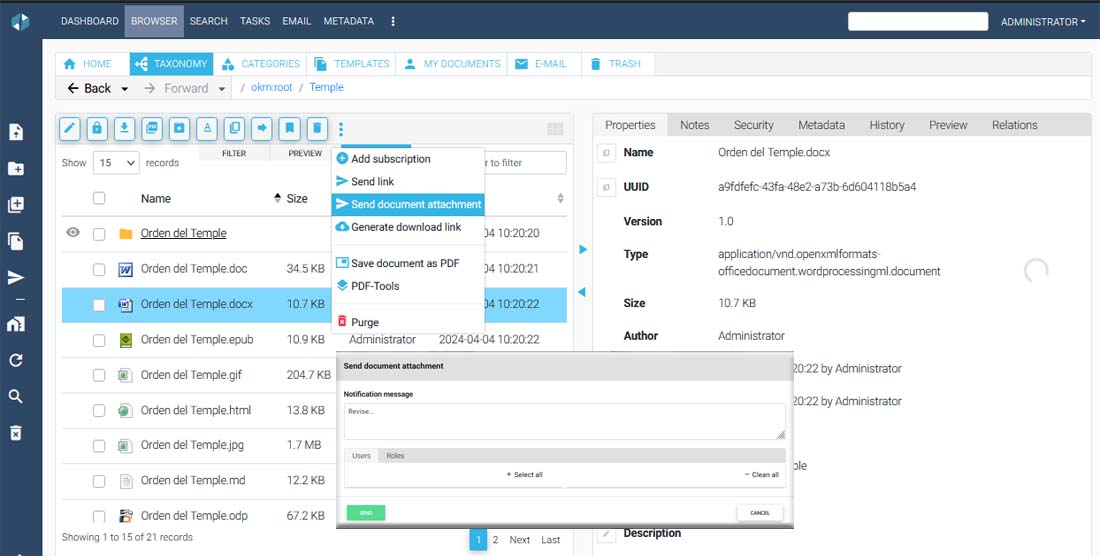1100x556 pixels.
Task: Click Cancel in Send document attachment dialog
Action: tap(759, 513)
